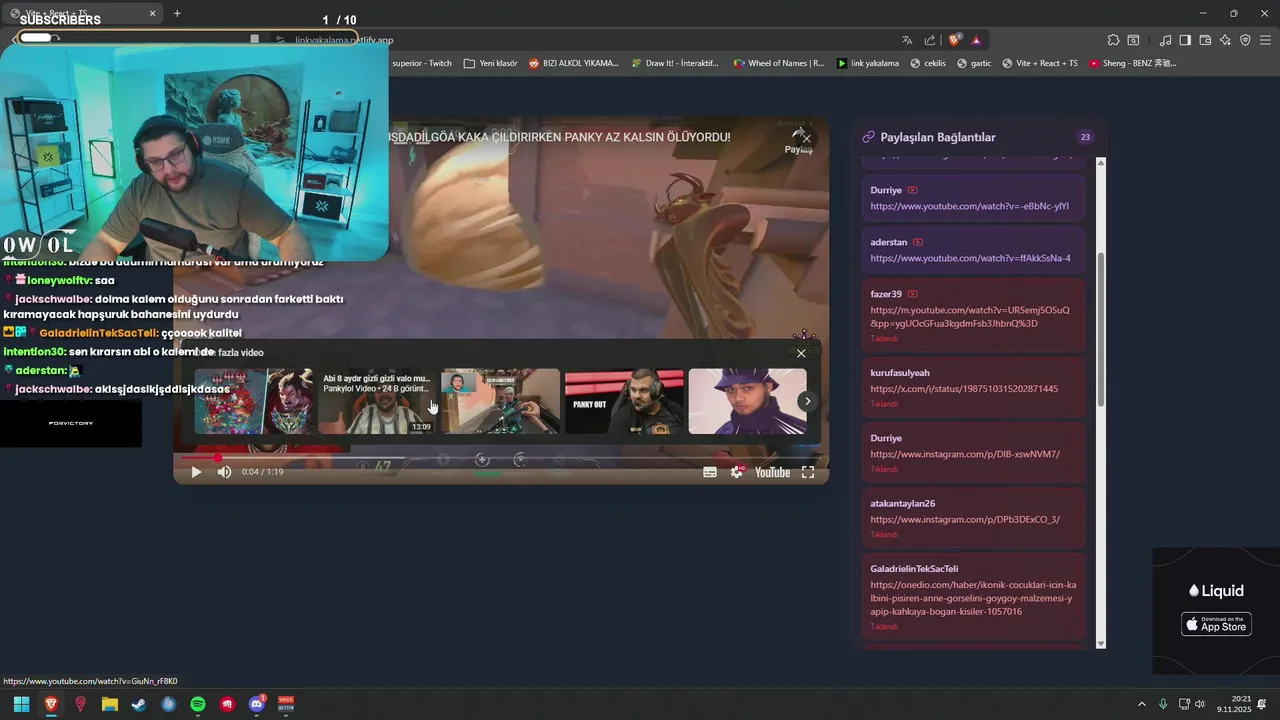
Task: Open the first suggested video with game characters
Action: [253, 401]
